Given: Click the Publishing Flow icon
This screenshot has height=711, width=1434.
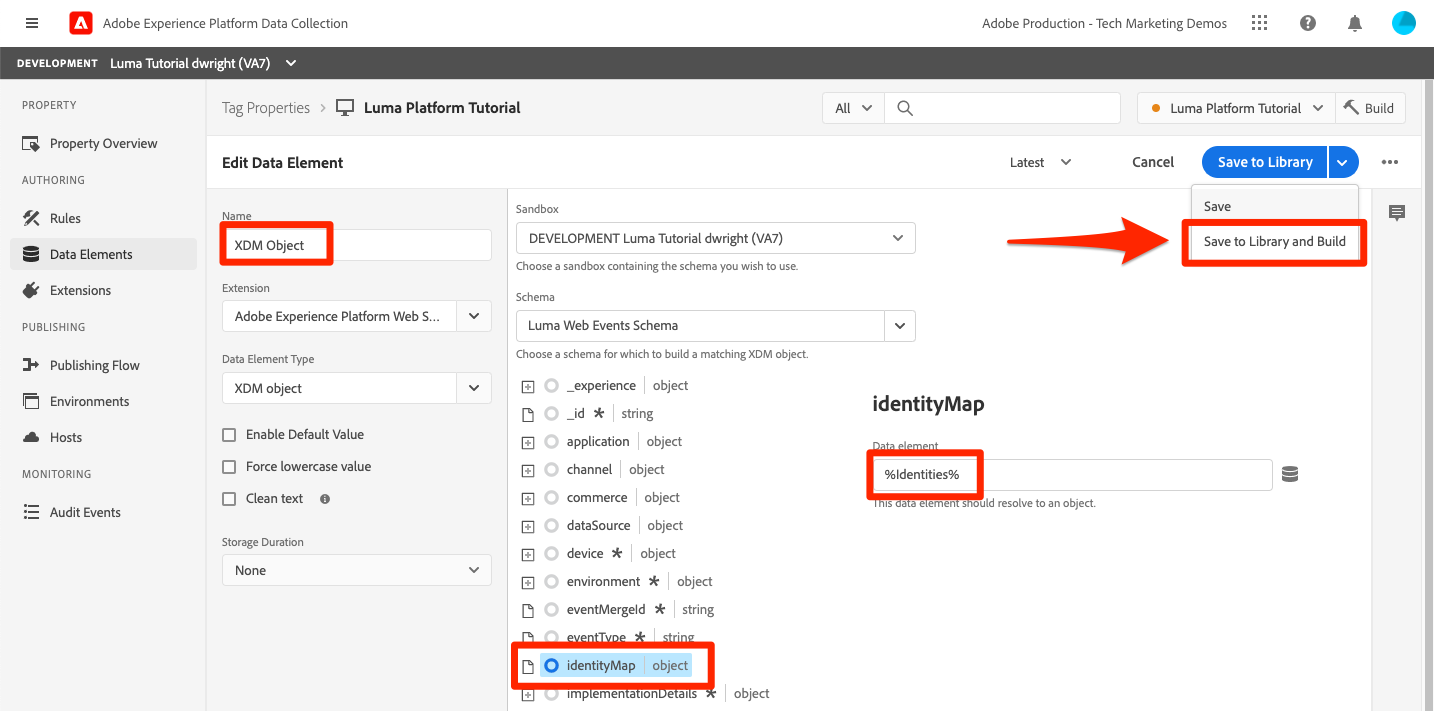Looking at the screenshot, I should tap(31, 365).
